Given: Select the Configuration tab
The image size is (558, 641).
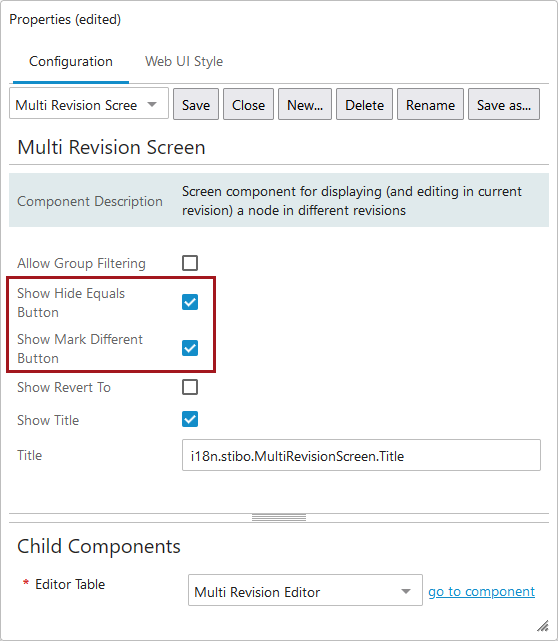Looking at the screenshot, I should click(x=71, y=61).
